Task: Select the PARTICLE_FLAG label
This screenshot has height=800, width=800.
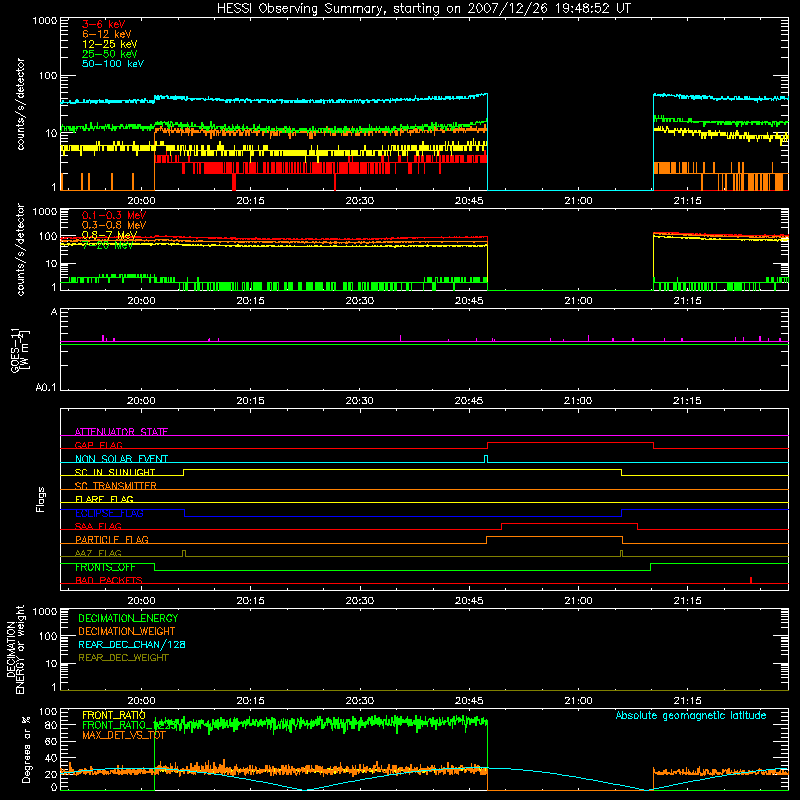Action: pyautogui.click(x=112, y=539)
